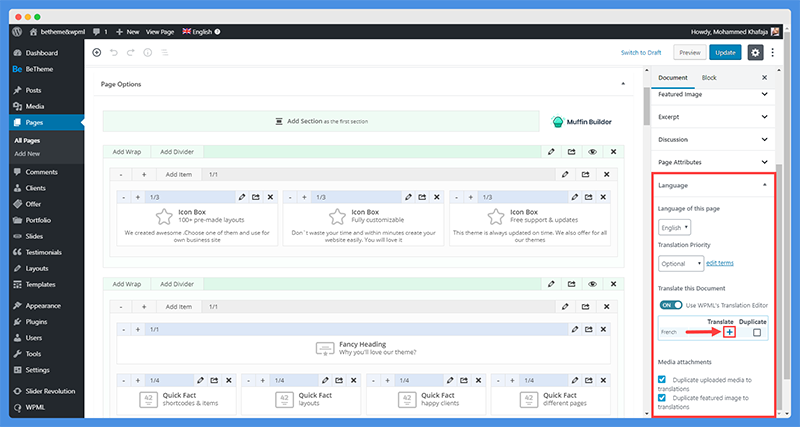Image resolution: width=800 pixels, height=427 pixels.
Task: Click Switch to Draft link
Action: [x=641, y=53]
